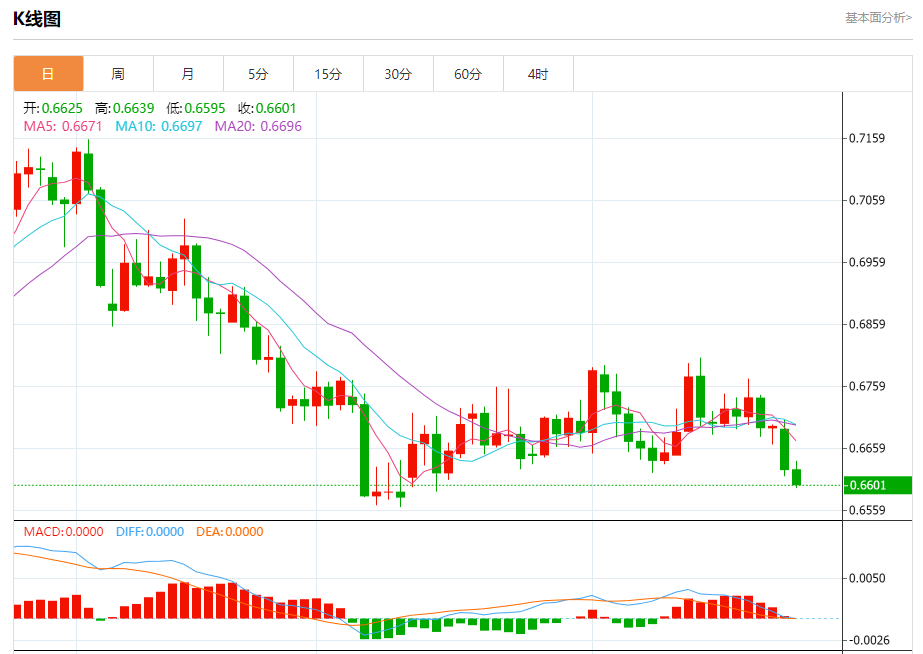This screenshot has height=654, width=923.
Task: Click the 0.7059 price axis label
Action: tap(866, 200)
